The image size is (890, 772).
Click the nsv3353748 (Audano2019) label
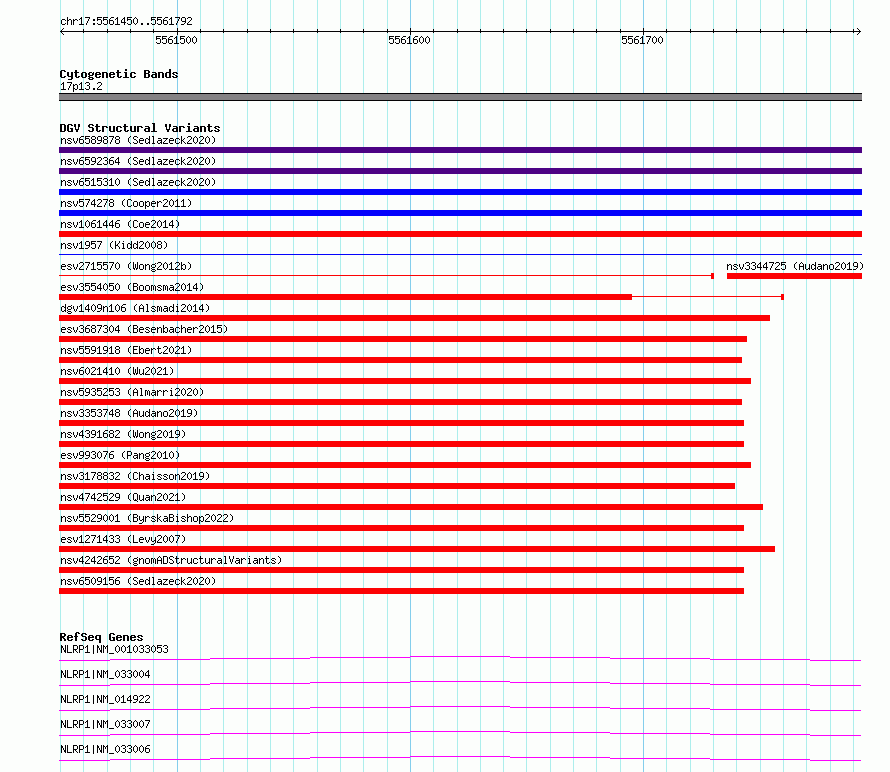click(x=129, y=413)
